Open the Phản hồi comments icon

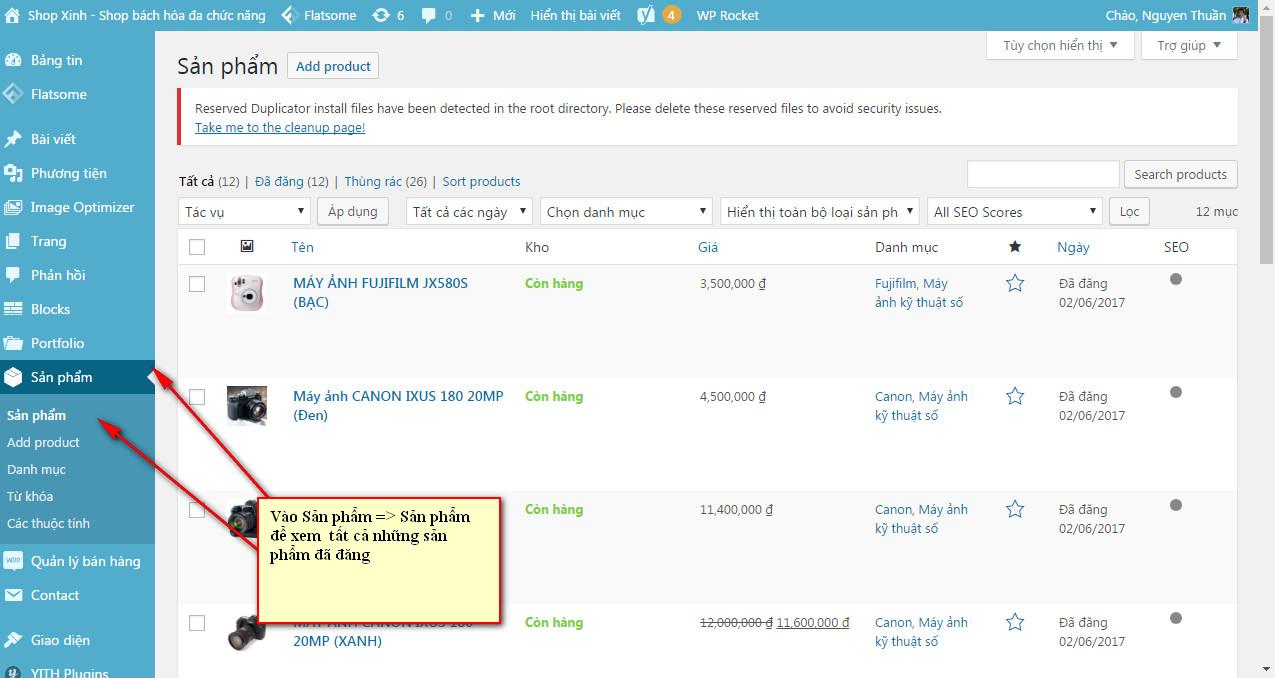click(x=13, y=275)
